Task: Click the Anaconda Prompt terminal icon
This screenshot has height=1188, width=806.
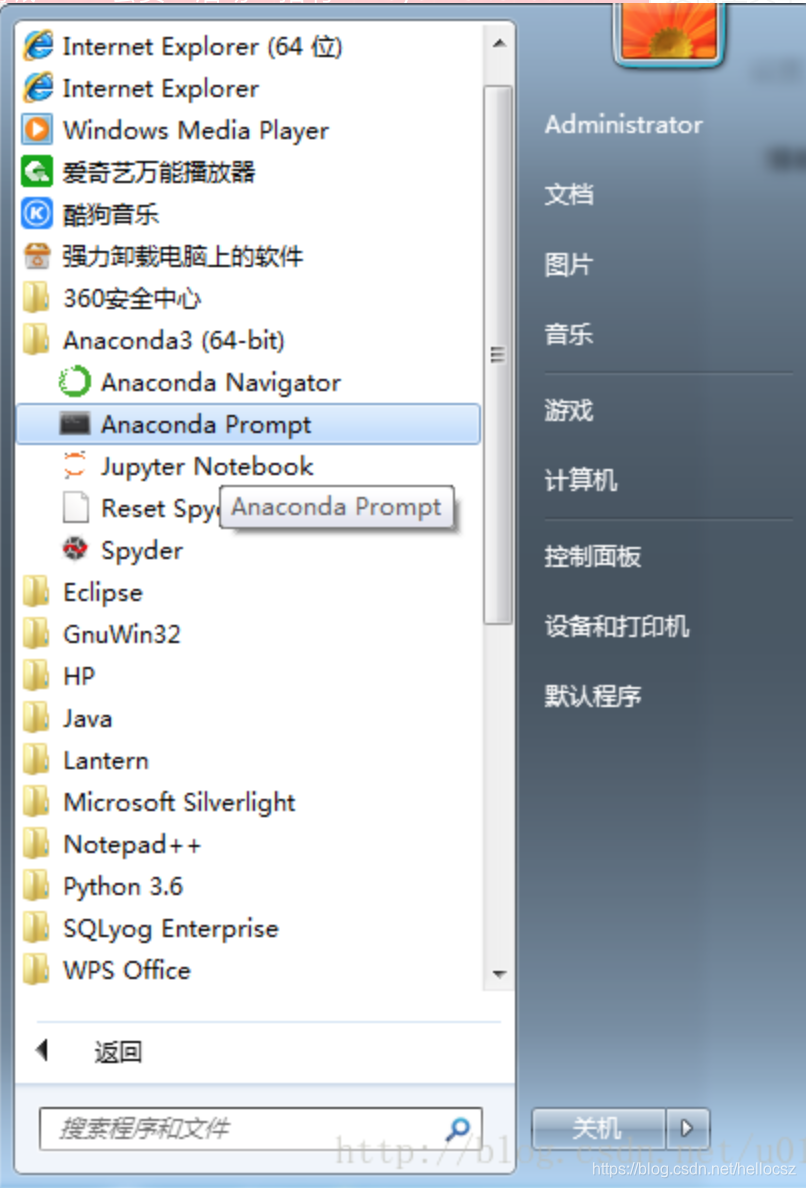Action: 74,424
